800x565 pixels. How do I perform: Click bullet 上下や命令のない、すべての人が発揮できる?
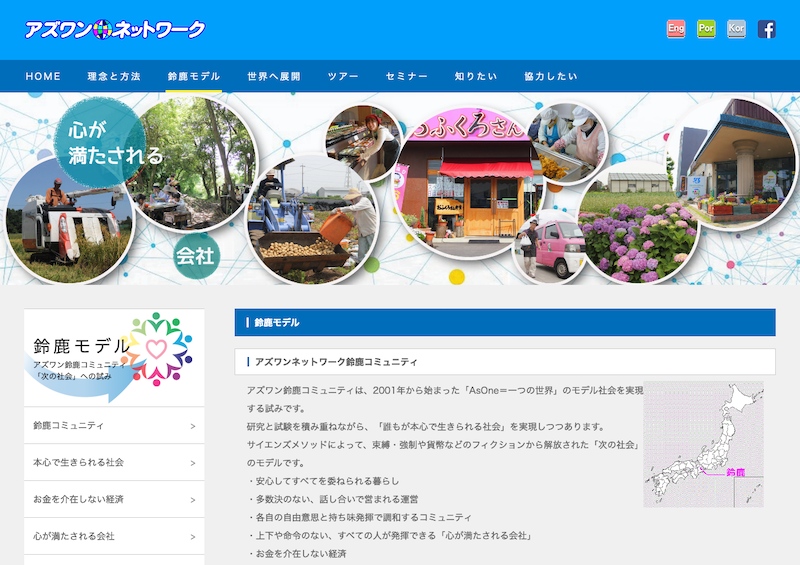click(390, 535)
